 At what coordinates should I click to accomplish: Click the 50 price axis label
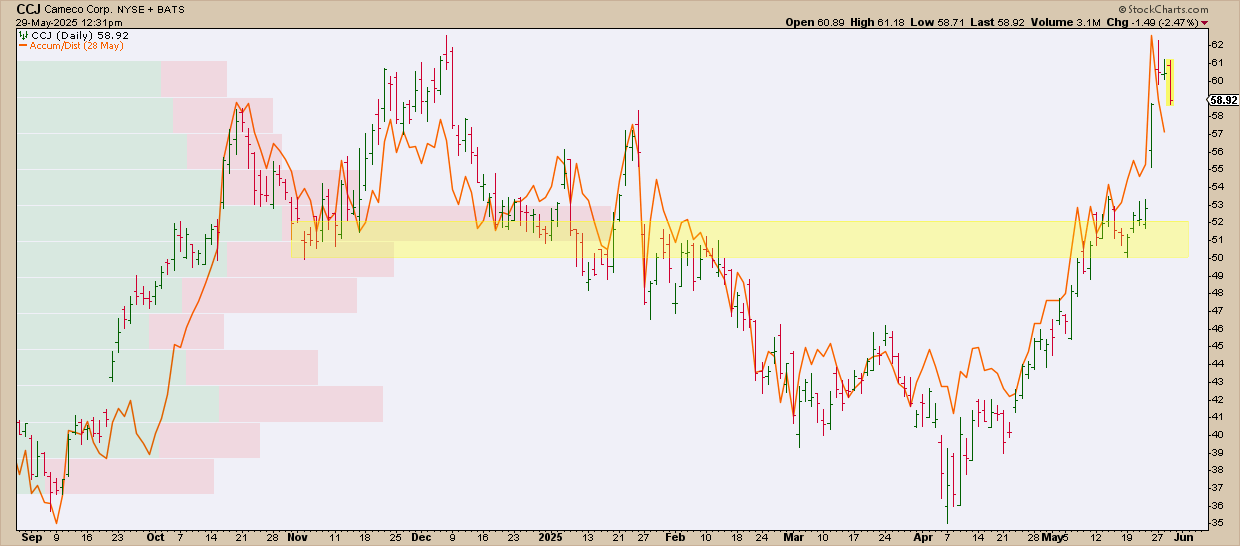(x=1216, y=257)
